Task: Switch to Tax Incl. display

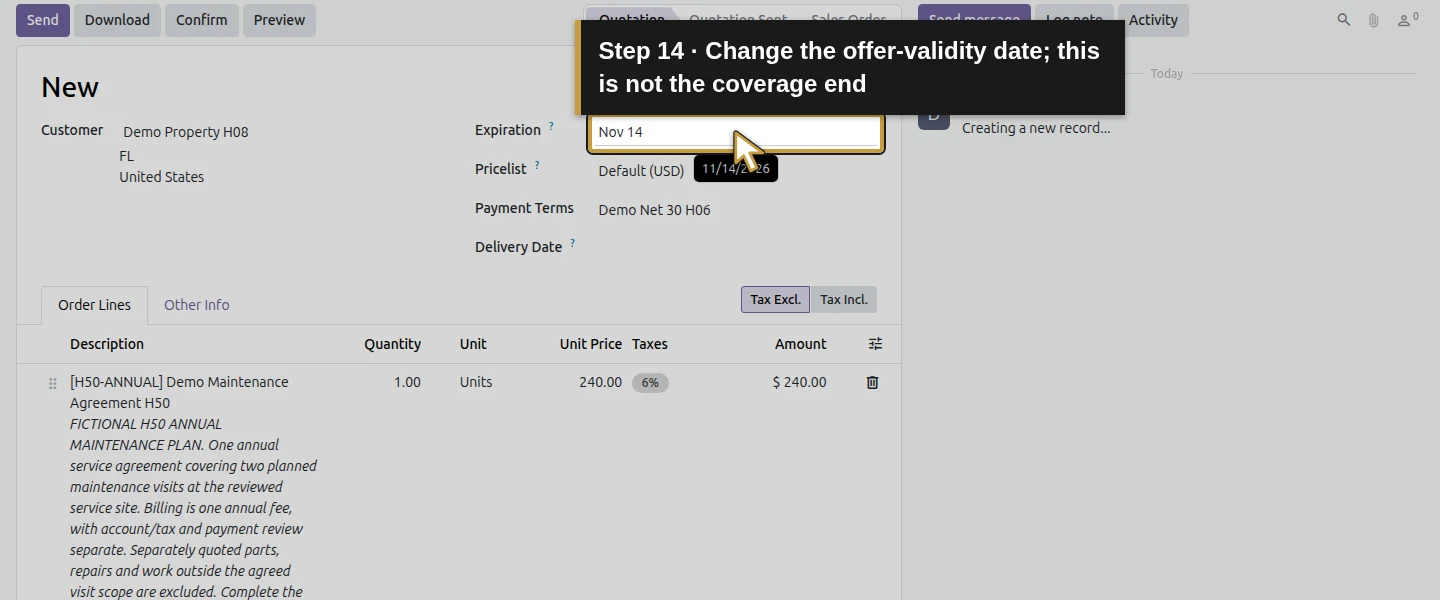Action: [843, 300]
